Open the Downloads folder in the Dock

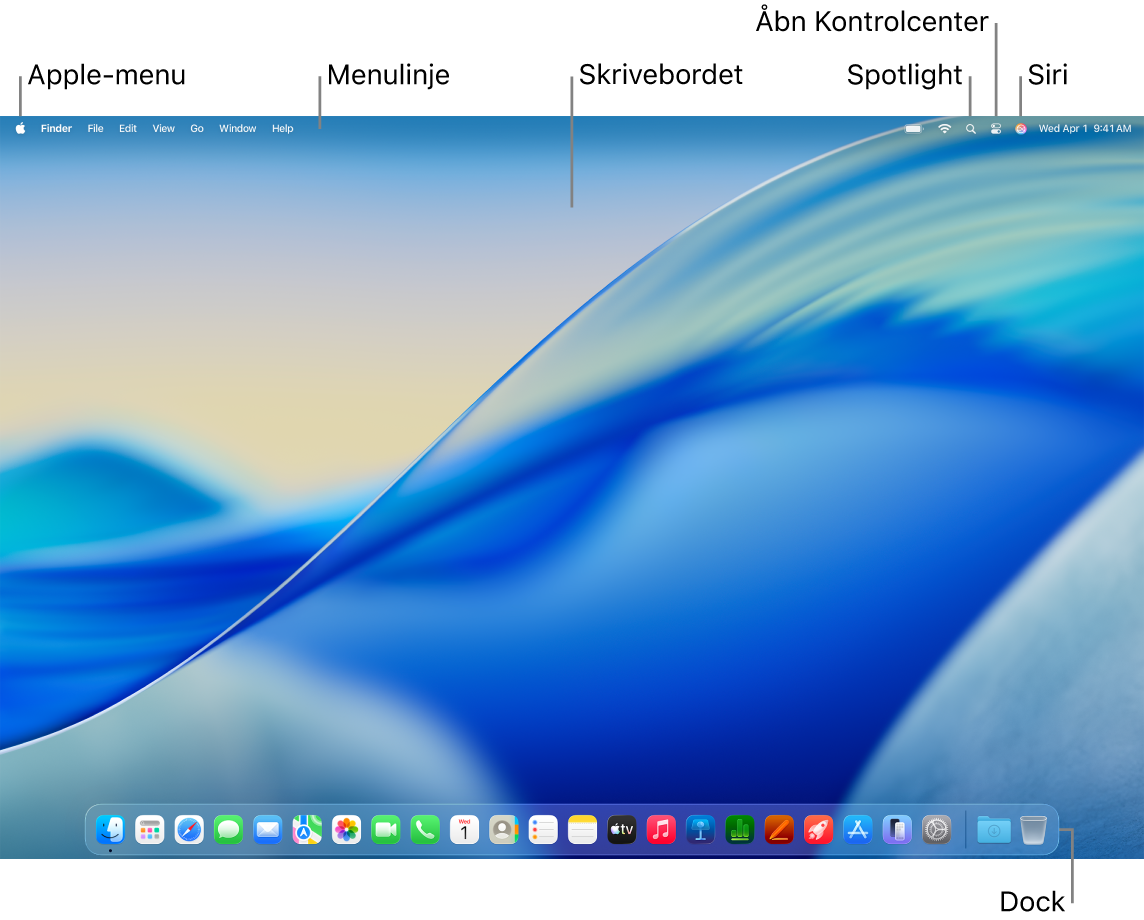[x=993, y=829]
